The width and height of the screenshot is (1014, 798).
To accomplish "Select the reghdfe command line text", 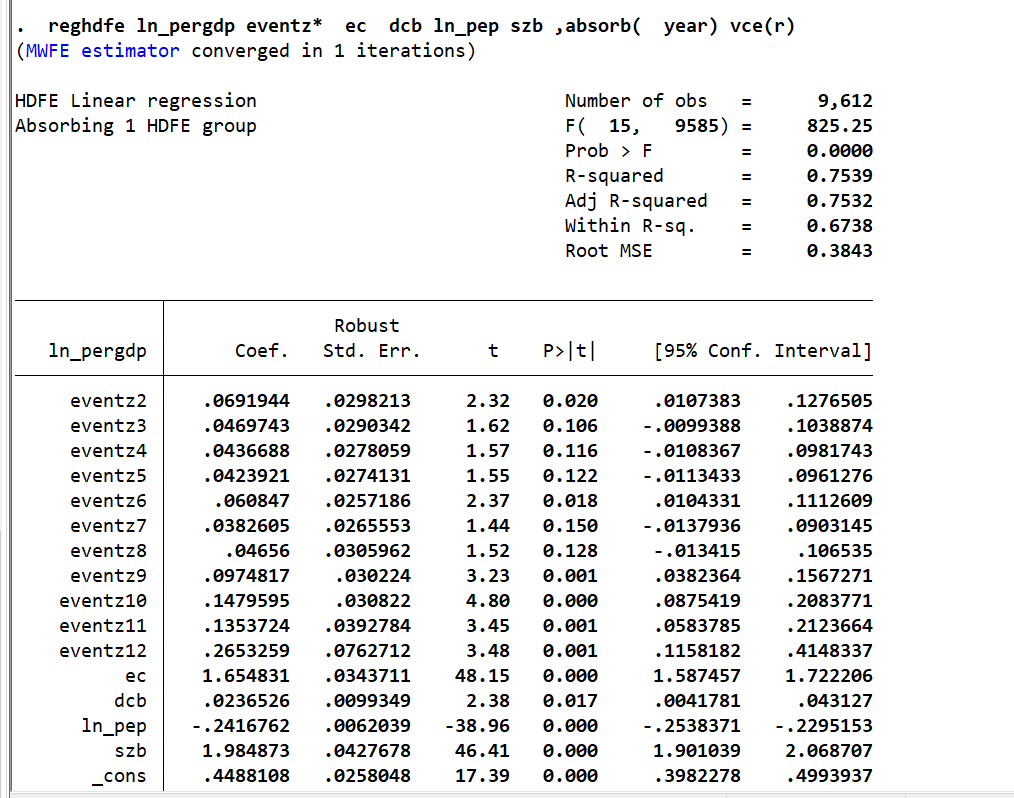I will click(421, 26).
